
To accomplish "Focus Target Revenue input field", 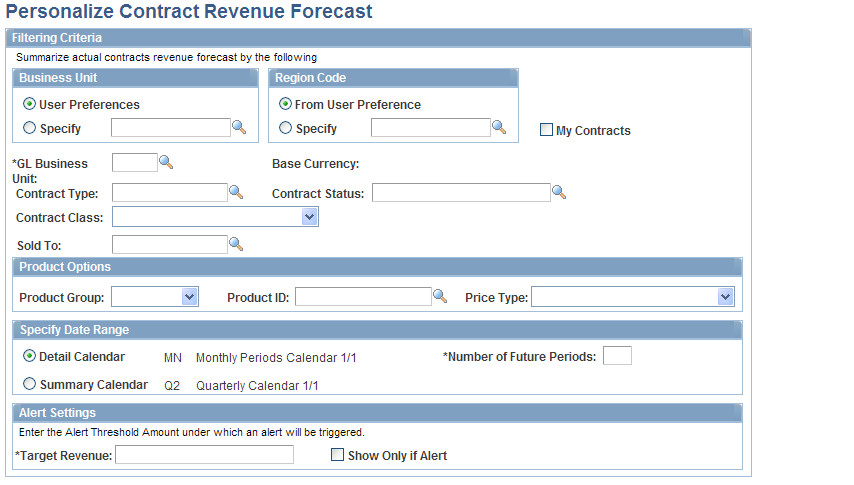I will 204,454.
